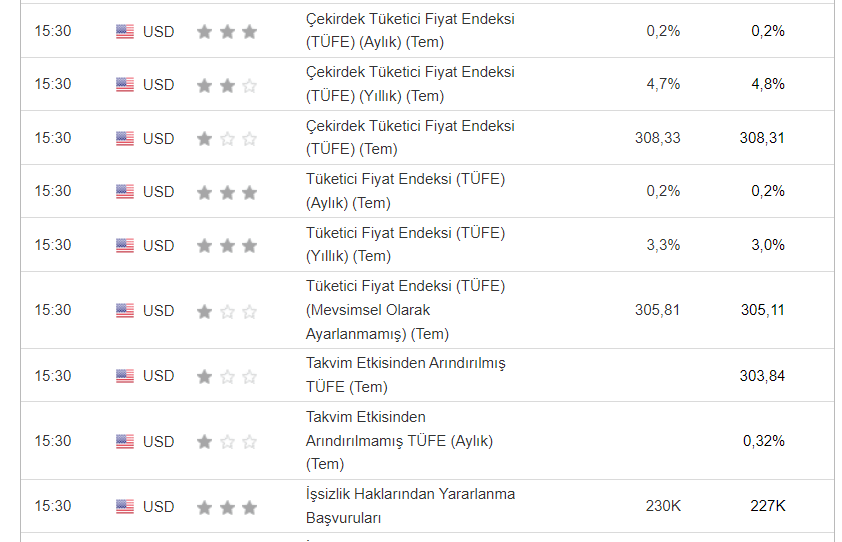
Task: Click the 15:30 time in the 305,11 row
Action: [53, 310]
